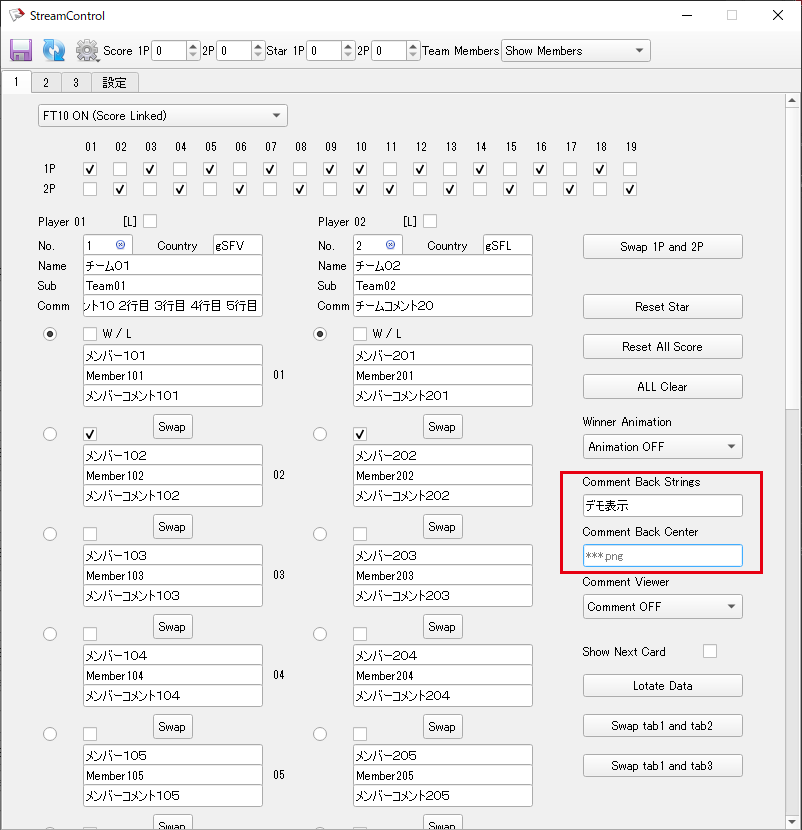The height and width of the screenshot is (830, 802).
Task: Click Player 01 Name field チーム01
Action: [173, 265]
